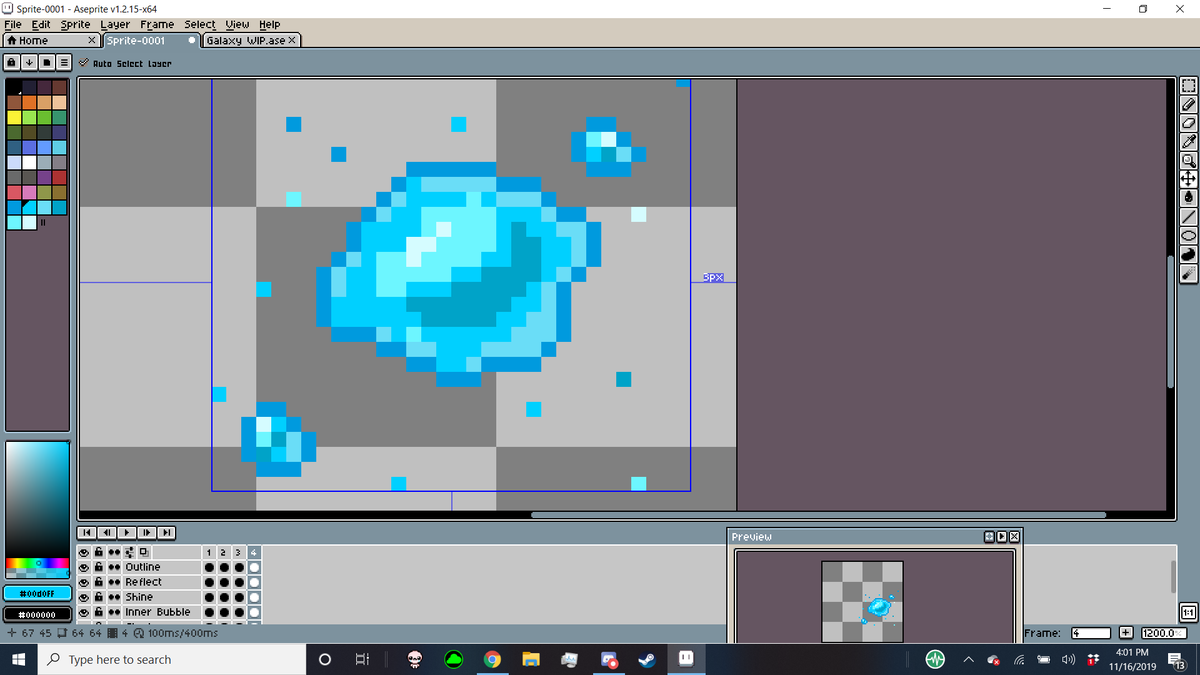Open the Select menu

(x=200, y=24)
